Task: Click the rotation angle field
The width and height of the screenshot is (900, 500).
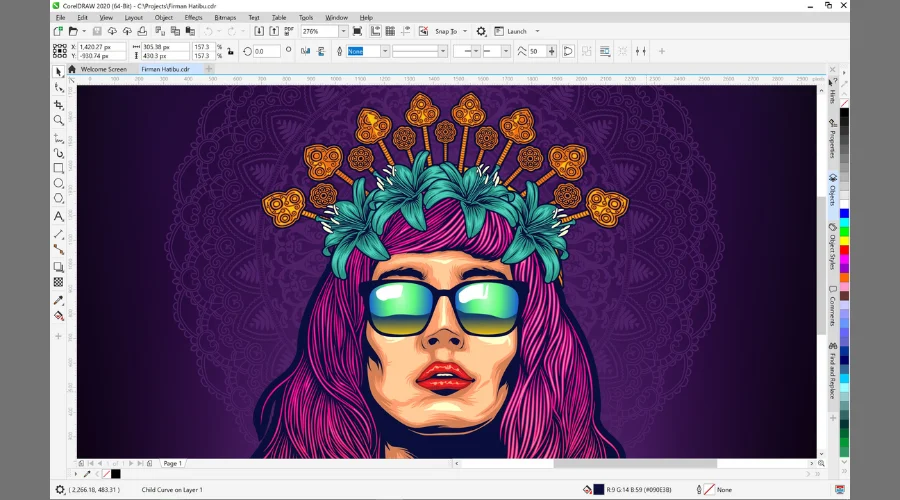Action: tap(266, 51)
